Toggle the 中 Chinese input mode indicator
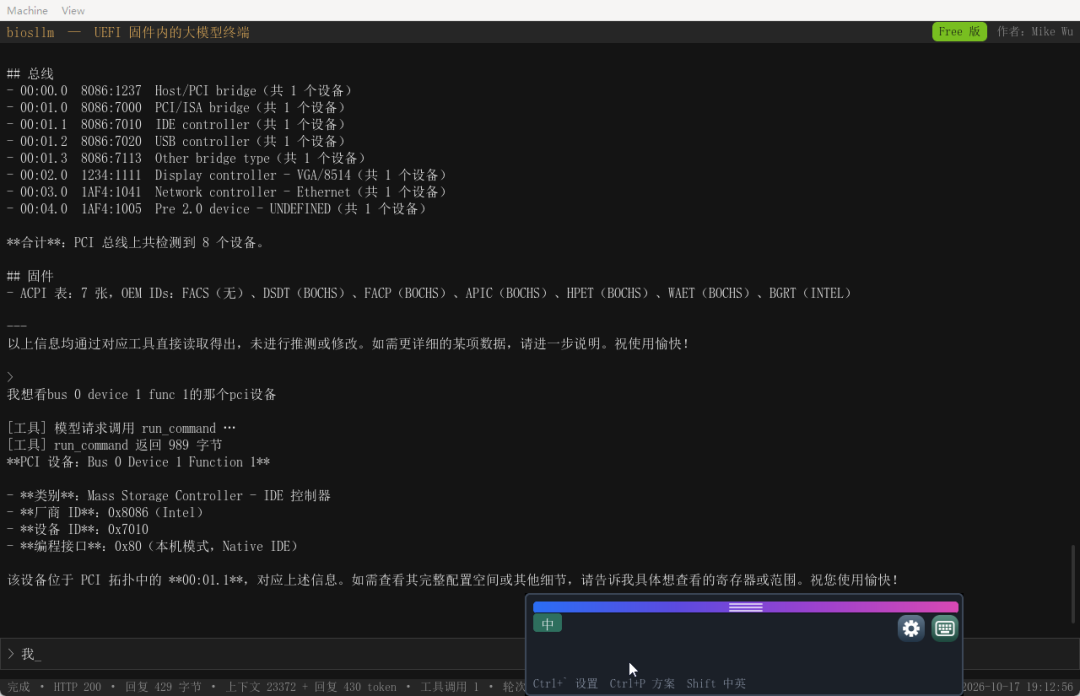Screen dimensions: 1080x696 click(548, 624)
